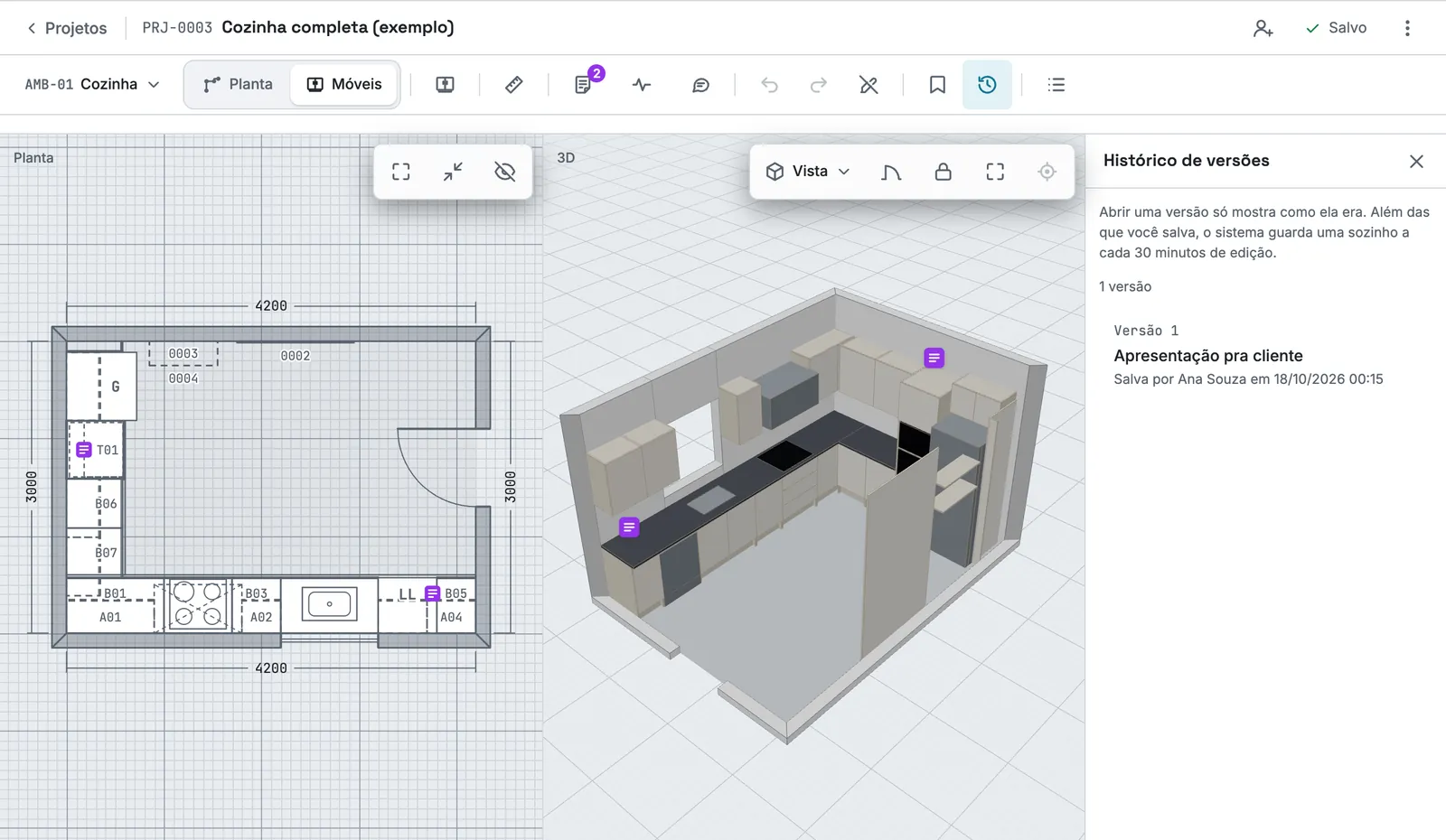This screenshot has height=840, width=1446.
Task: Click the activity pulse icon in toolbar
Action: tap(642, 85)
